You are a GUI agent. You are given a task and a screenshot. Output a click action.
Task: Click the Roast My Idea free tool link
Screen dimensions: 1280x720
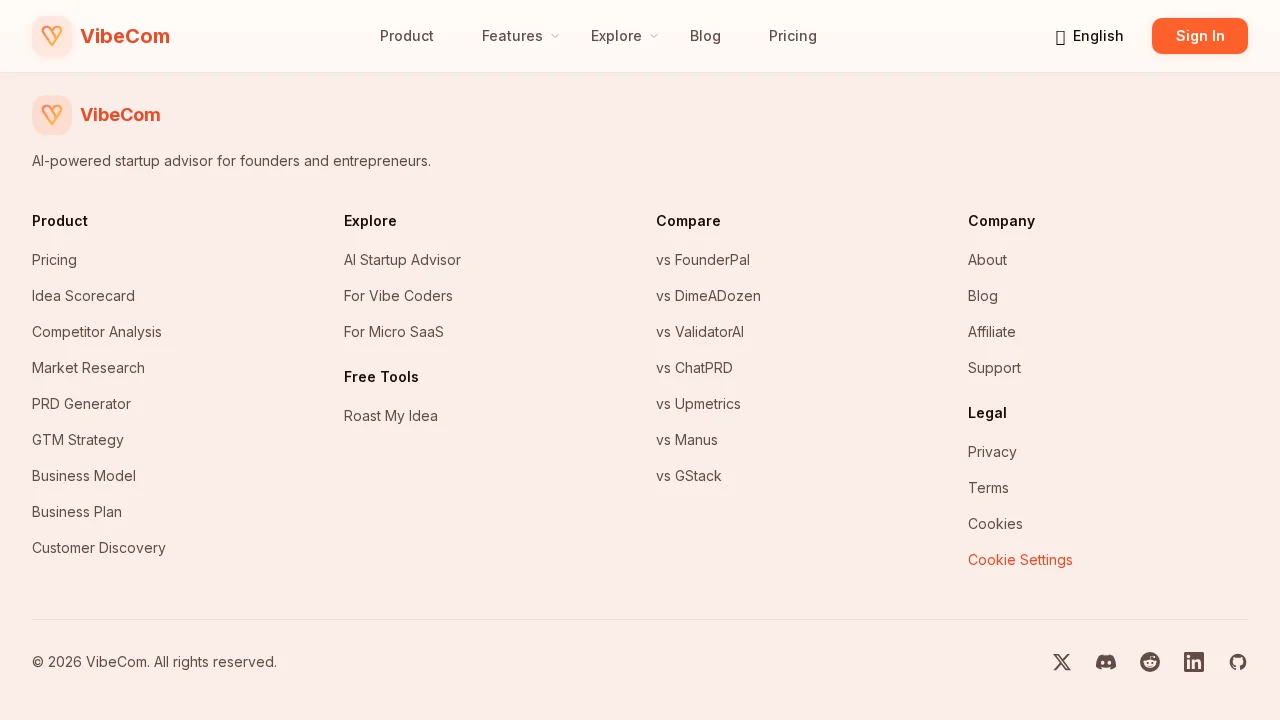[x=391, y=416]
